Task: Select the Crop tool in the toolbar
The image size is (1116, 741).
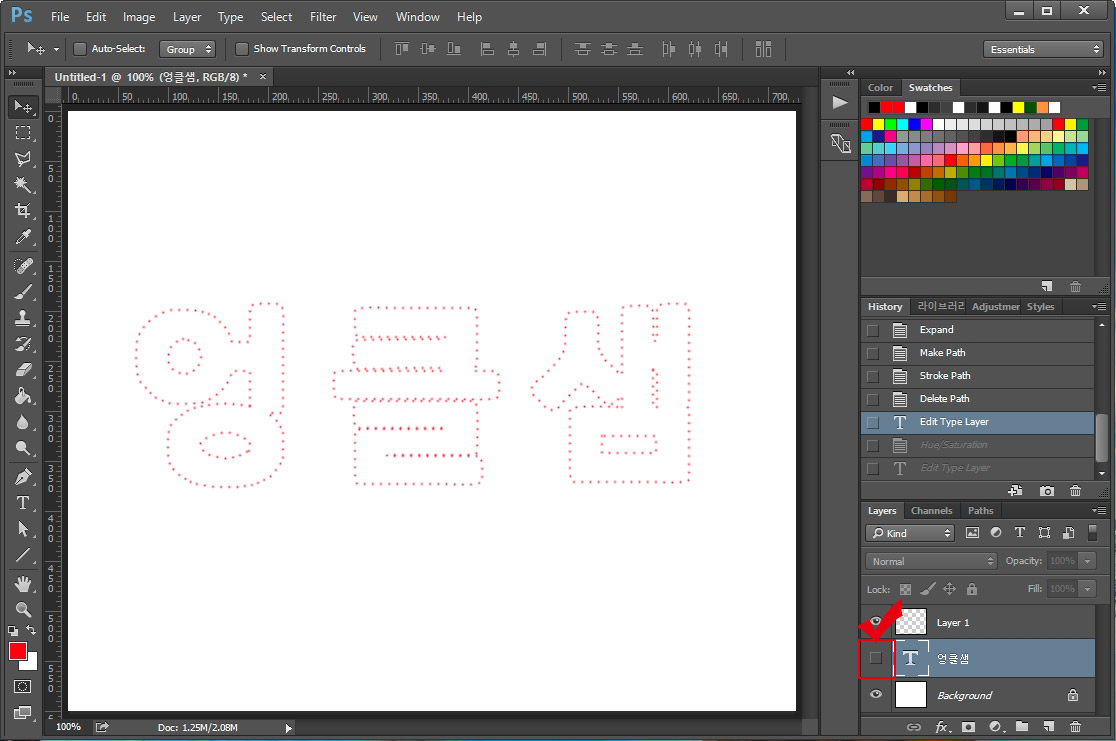Action: click(x=22, y=211)
